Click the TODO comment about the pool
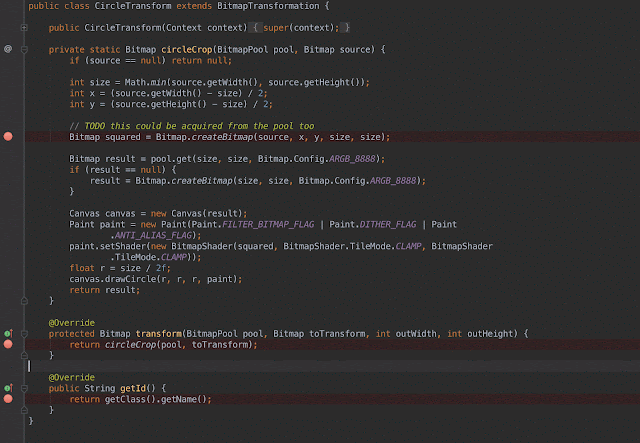 [192, 126]
